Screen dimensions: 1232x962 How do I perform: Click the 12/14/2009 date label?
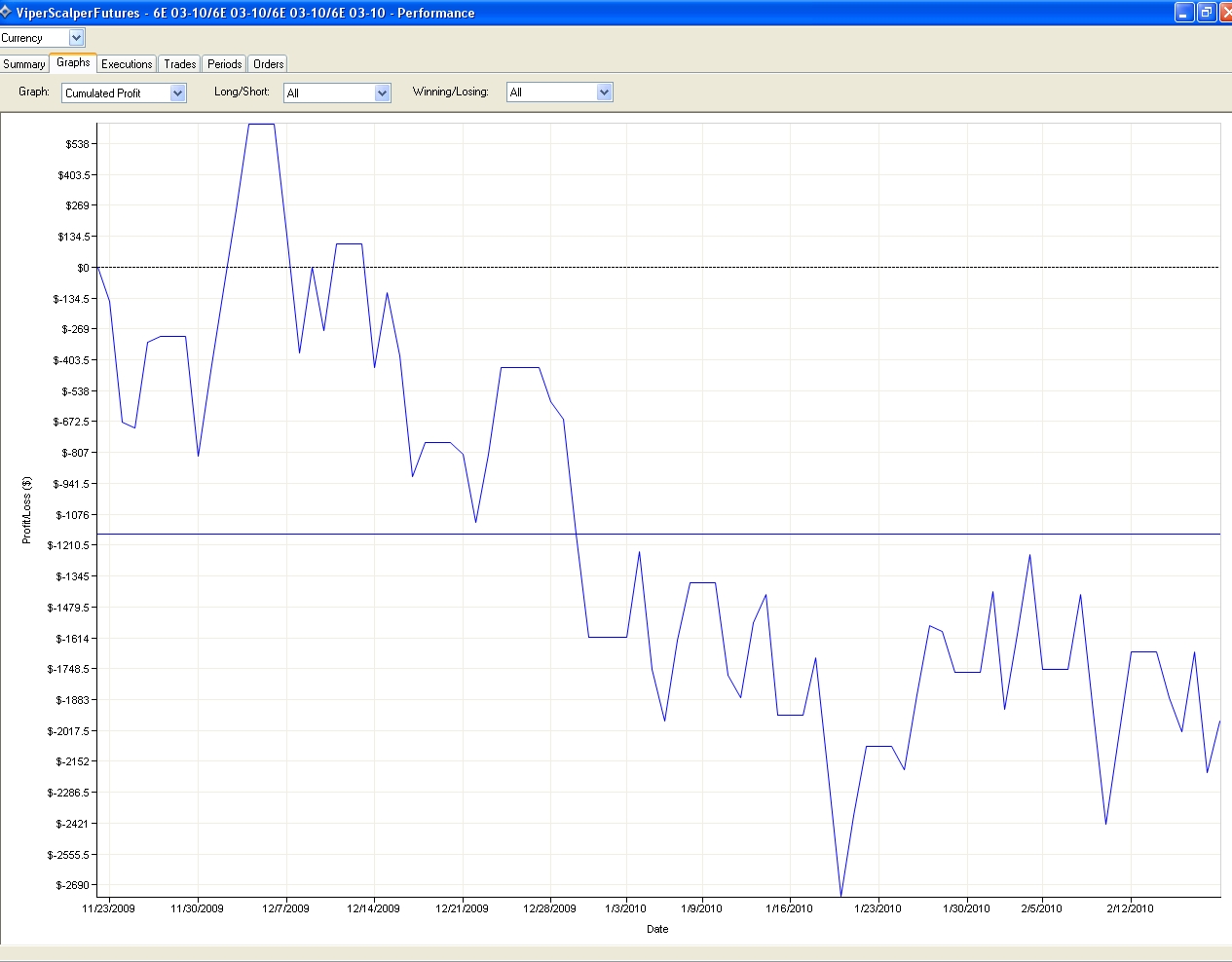374,908
